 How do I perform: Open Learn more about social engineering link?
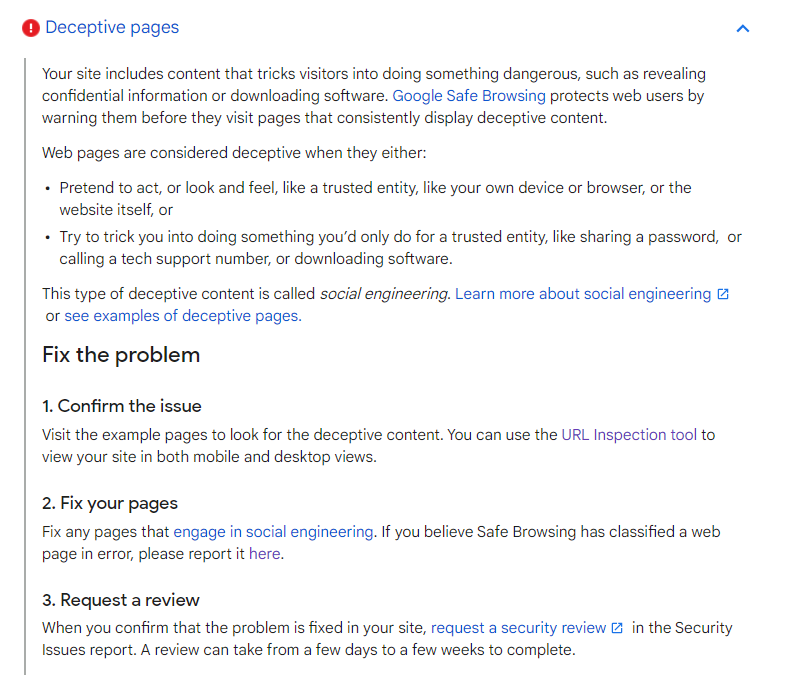583,294
